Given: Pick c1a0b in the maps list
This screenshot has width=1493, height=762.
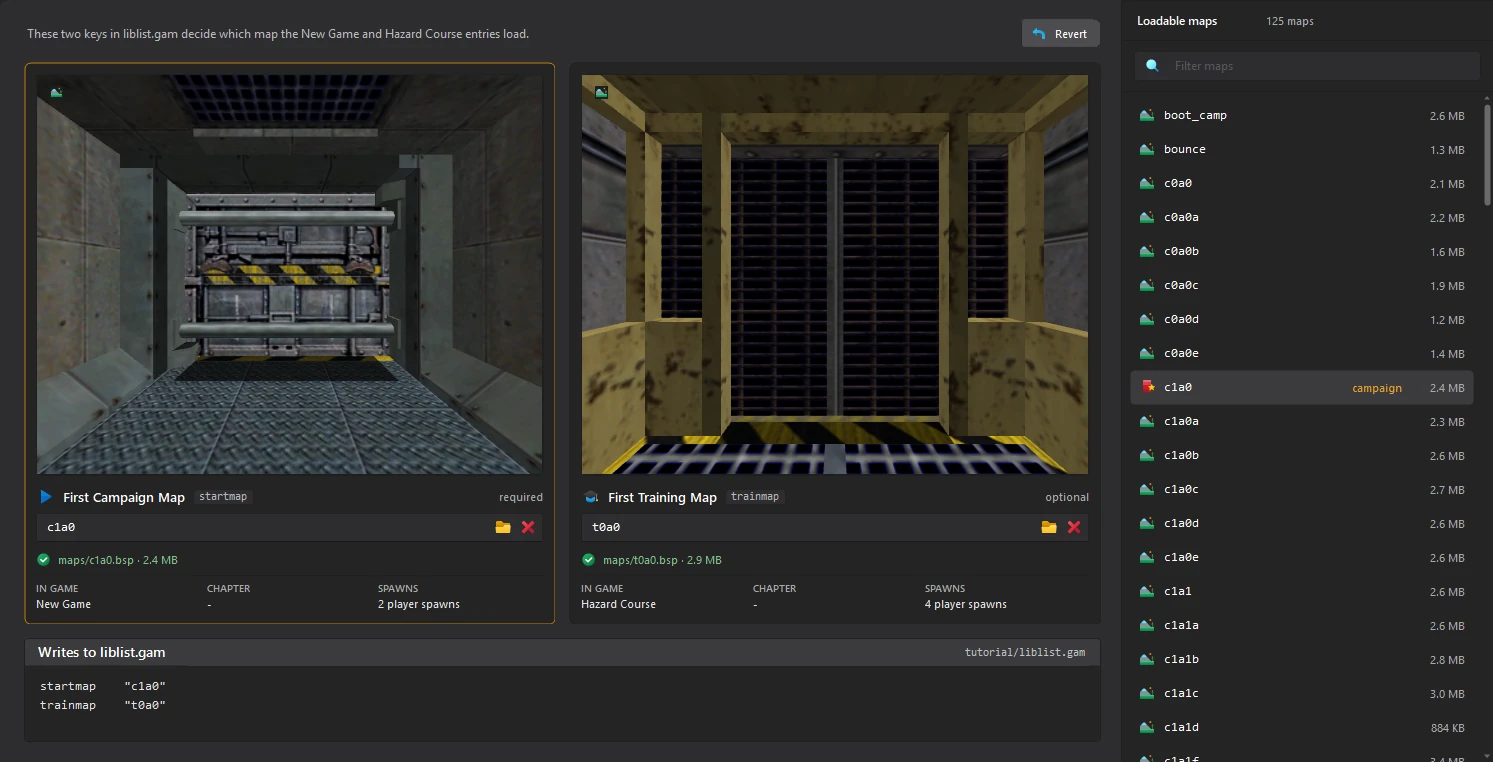Looking at the screenshot, I should click(x=1301, y=456).
